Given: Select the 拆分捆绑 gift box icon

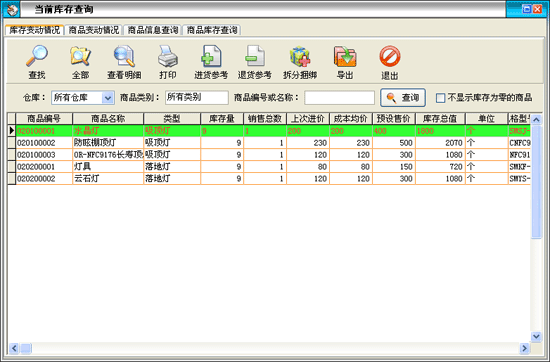Looking at the screenshot, I should [300, 56].
